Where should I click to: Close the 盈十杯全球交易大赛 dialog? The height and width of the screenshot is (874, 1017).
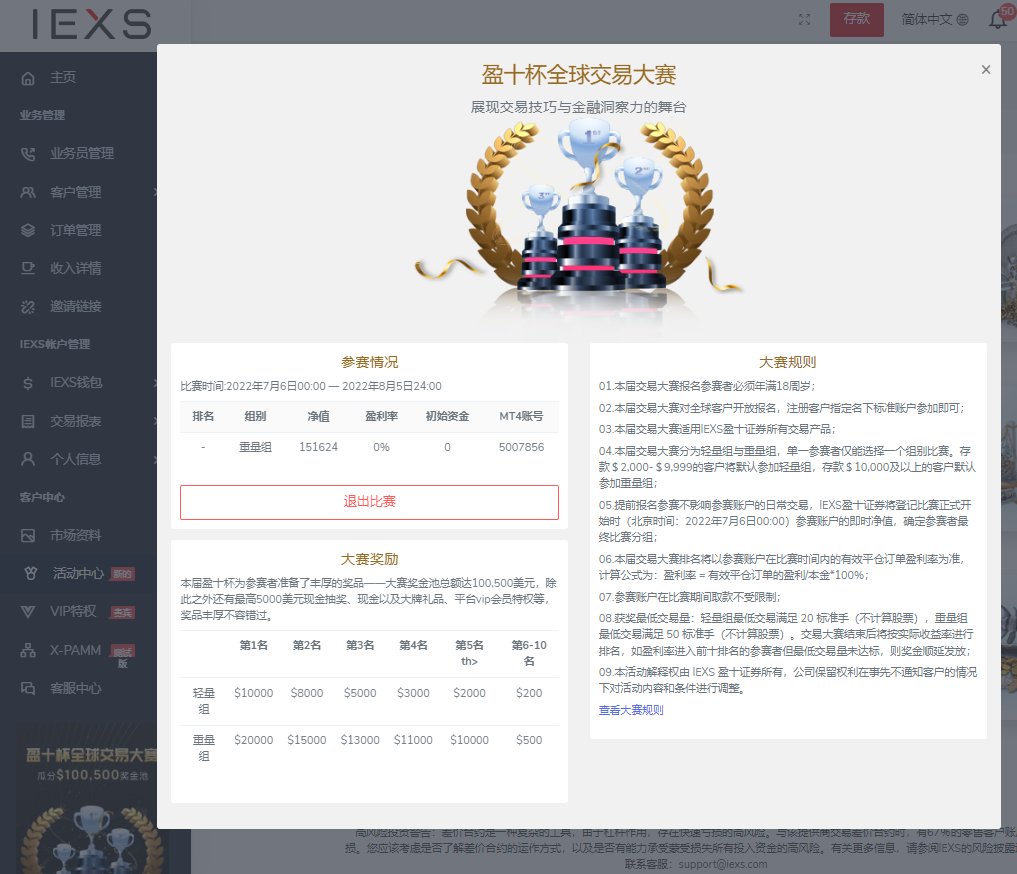tap(986, 69)
